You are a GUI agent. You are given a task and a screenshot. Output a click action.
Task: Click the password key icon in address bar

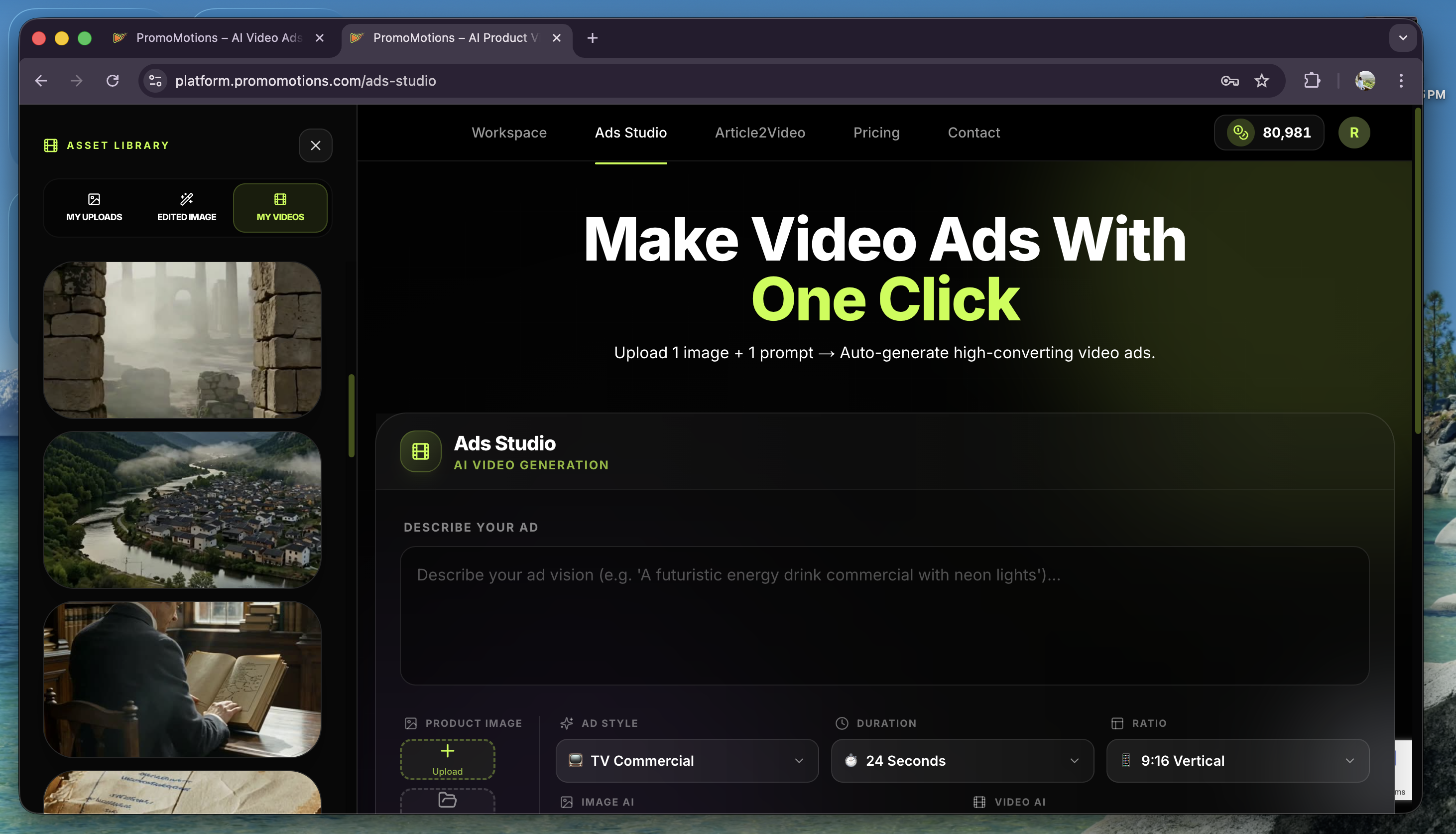click(x=1229, y=81)
